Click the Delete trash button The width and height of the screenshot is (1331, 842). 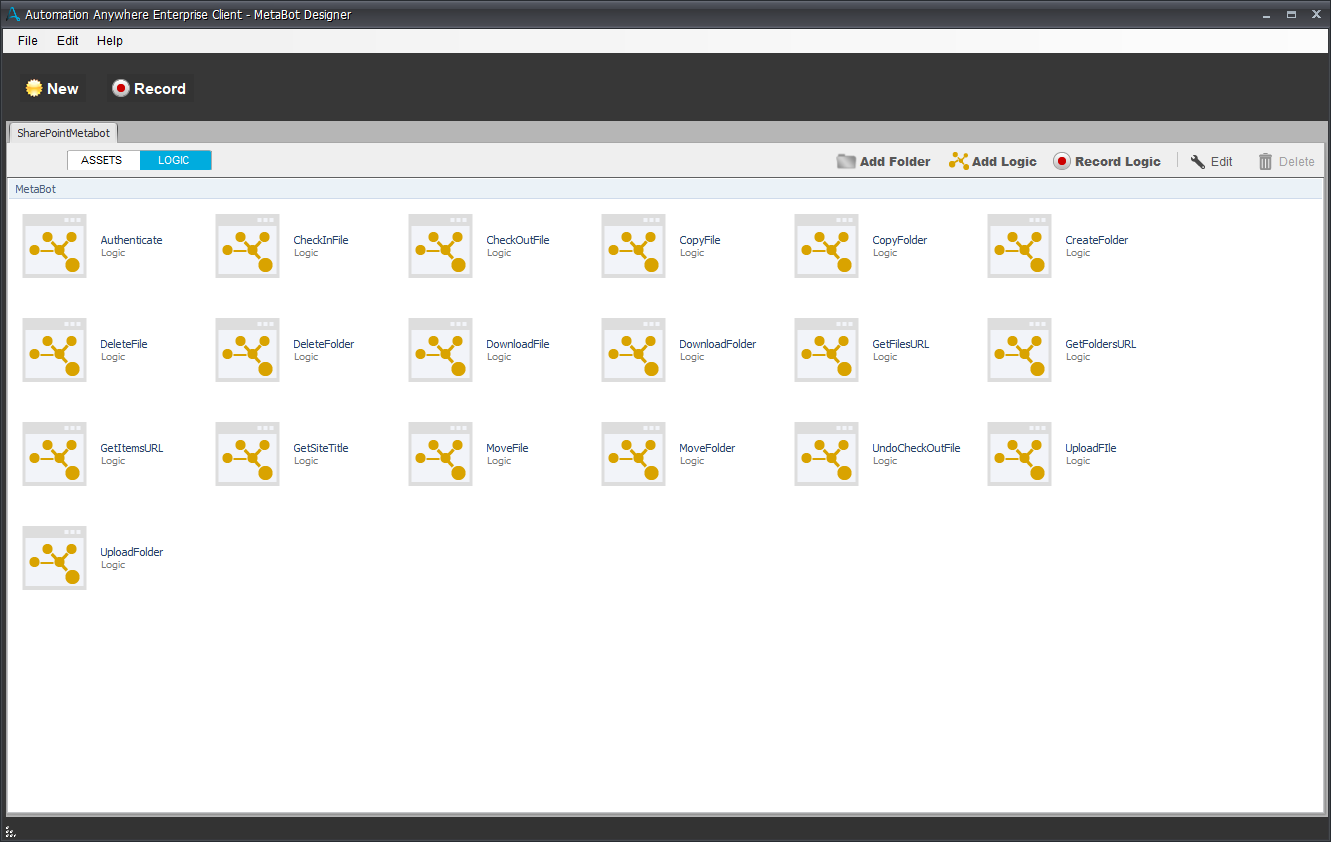click(1286, 161)
